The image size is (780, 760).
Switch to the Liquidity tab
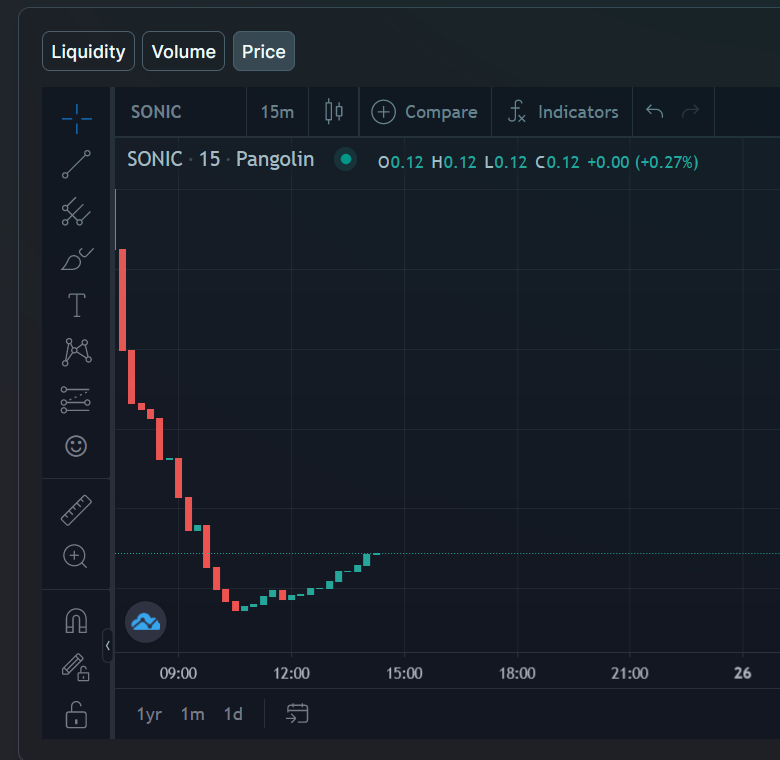89,51
